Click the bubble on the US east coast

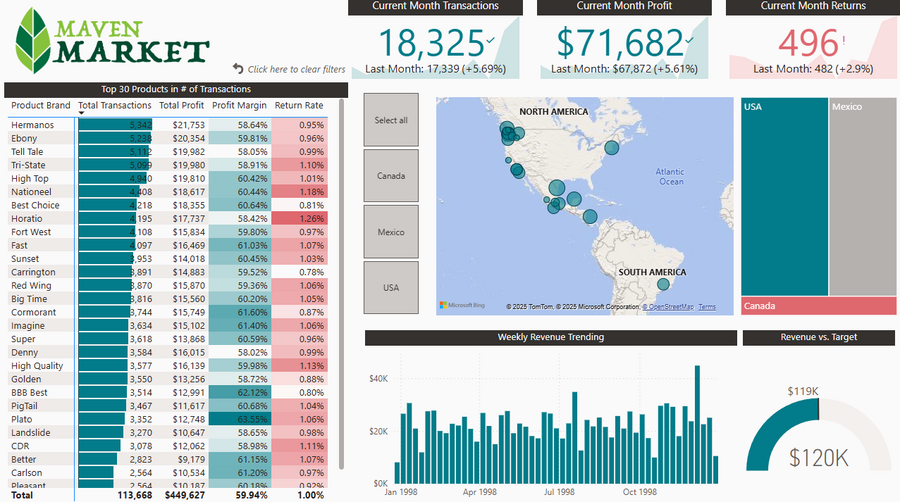coord(611,147)
